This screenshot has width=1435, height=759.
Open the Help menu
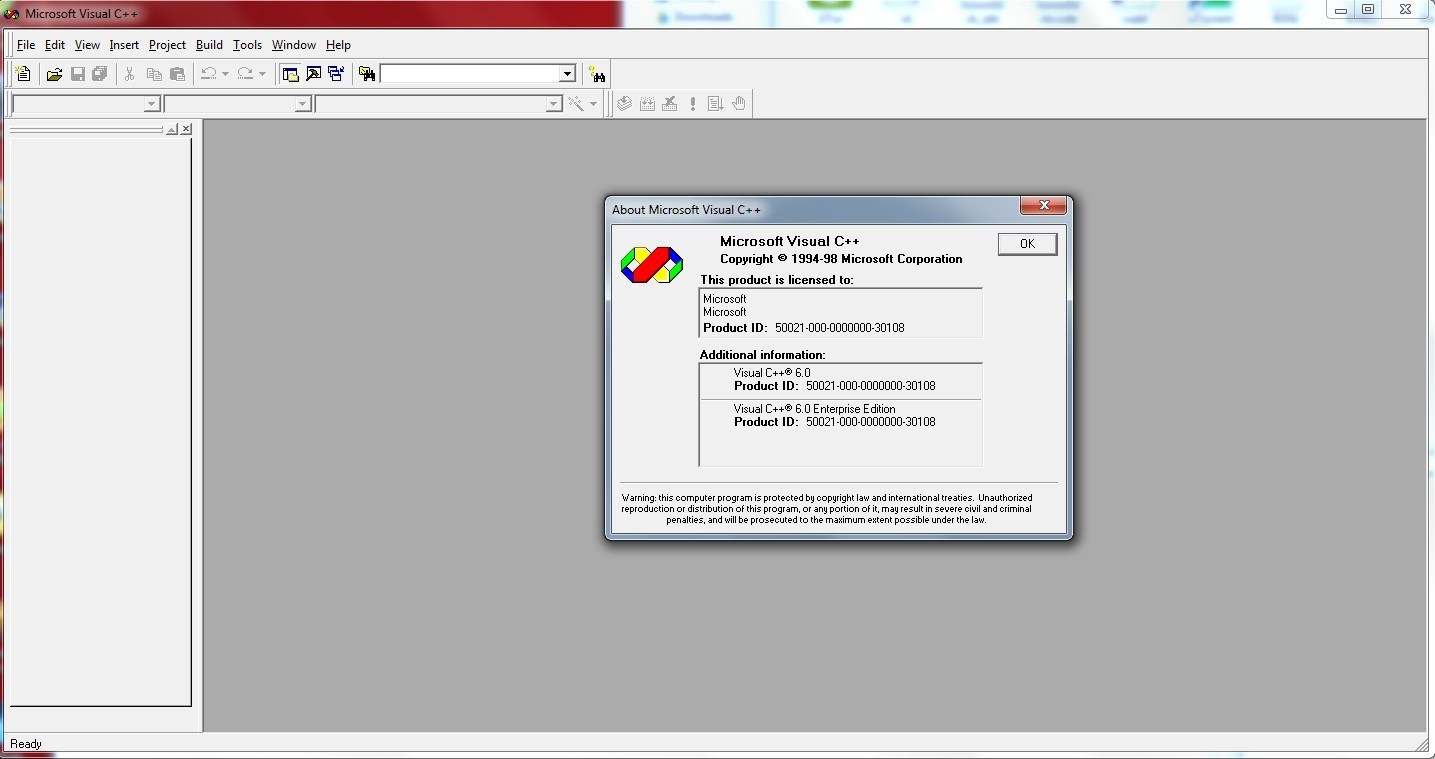[x=338, y=45]
